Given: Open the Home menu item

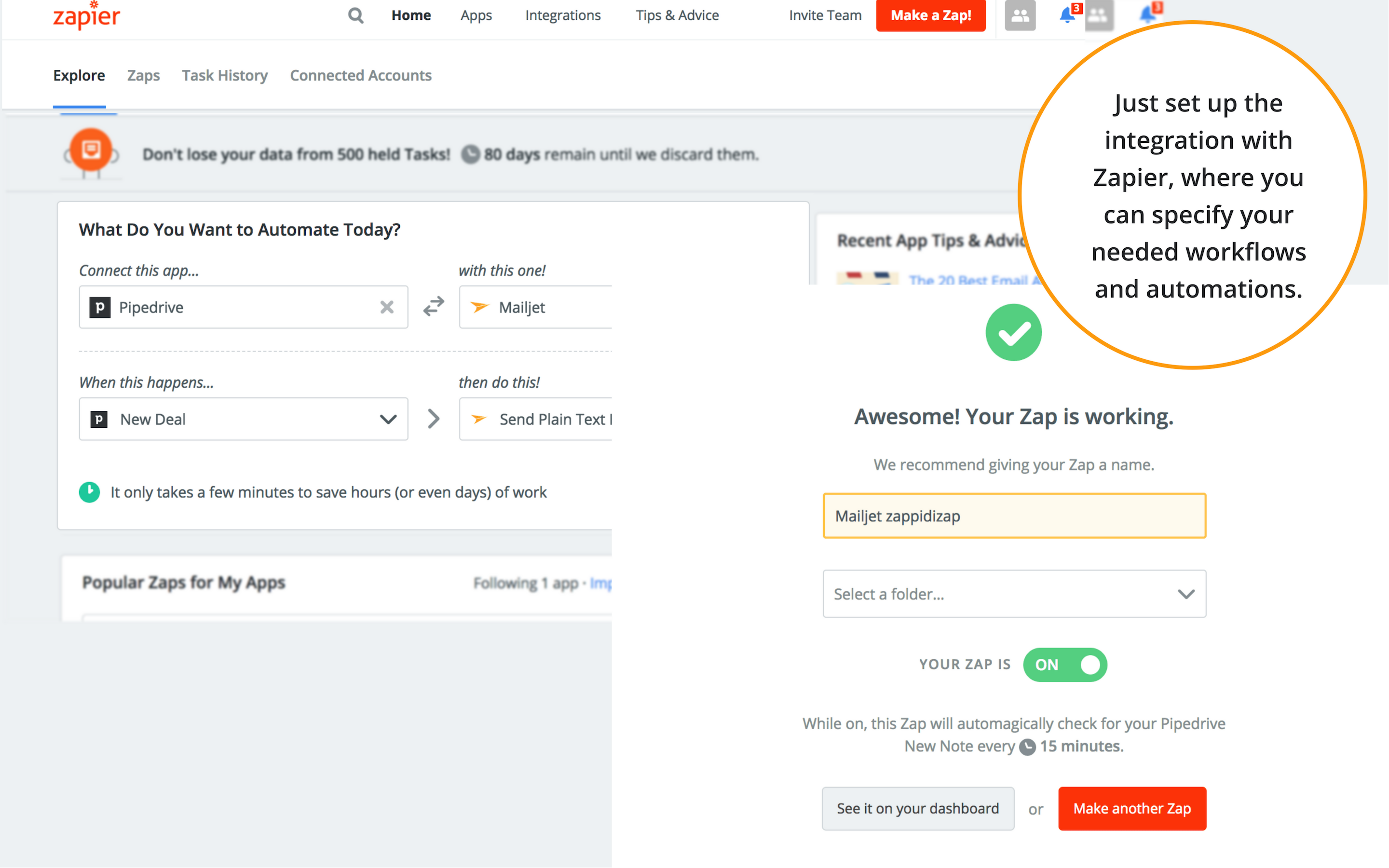Looking at the screenshot, I should tap(411, 15).
